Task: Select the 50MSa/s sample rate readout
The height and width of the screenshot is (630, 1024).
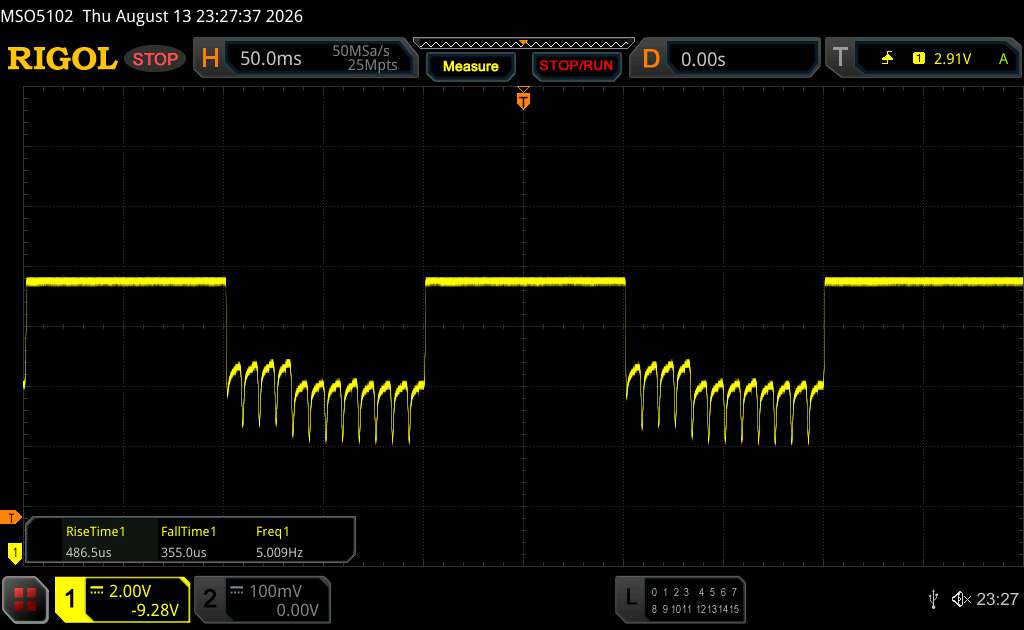Action: 360,51
